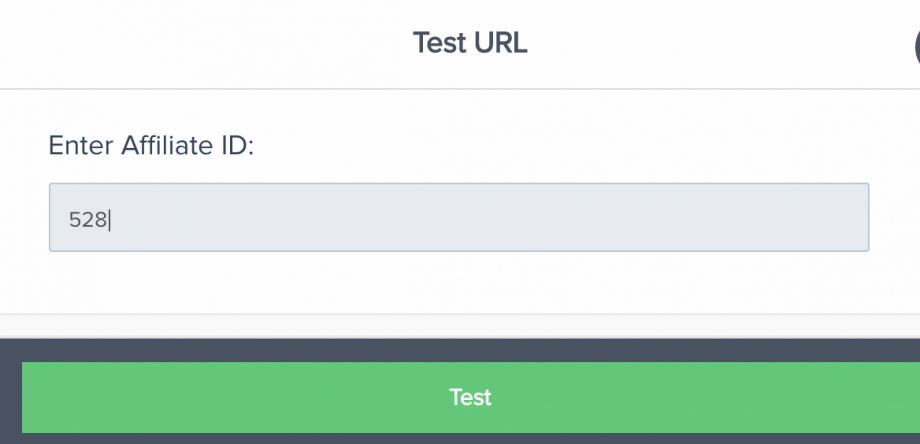
Task: Select the Affiliate ID text box
Action: [x=459, y=217]
